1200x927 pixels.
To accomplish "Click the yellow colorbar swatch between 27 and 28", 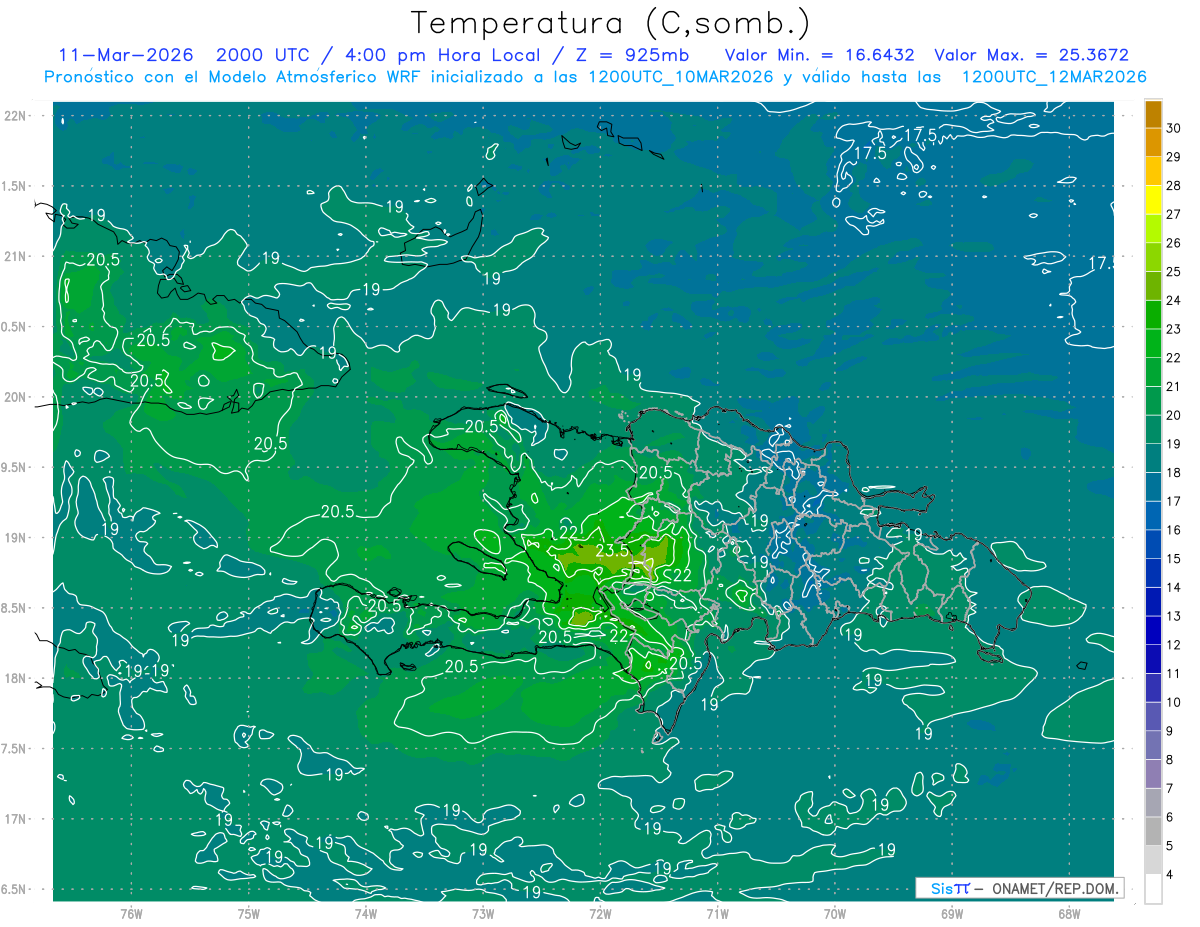I will point(1153,199).
